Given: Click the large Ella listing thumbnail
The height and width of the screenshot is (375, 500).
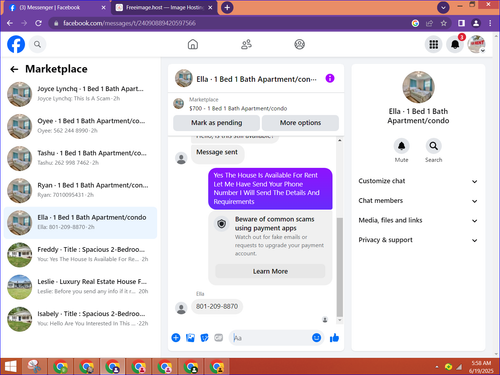Looking at the screenshot, I should click(x=418, y=87).
